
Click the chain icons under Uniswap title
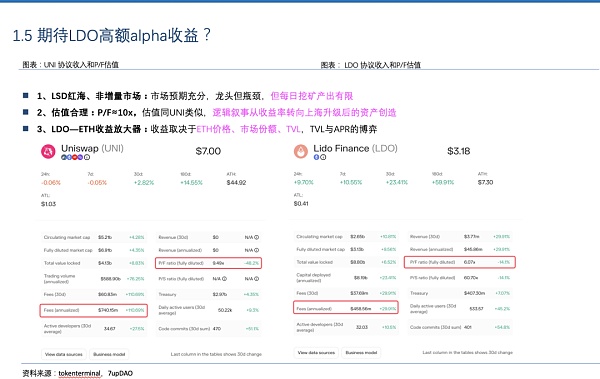click(75, 157)
